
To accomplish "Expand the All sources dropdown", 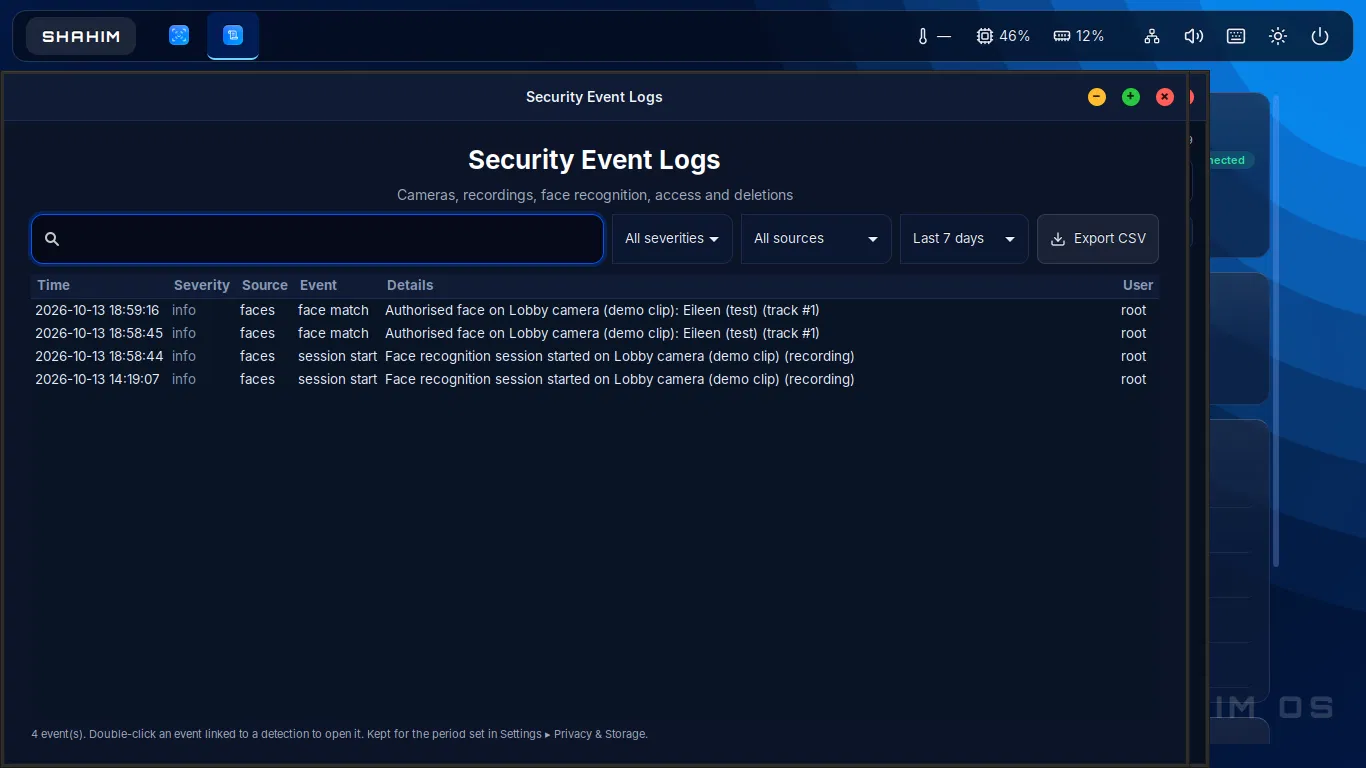I will coord(816,239).
